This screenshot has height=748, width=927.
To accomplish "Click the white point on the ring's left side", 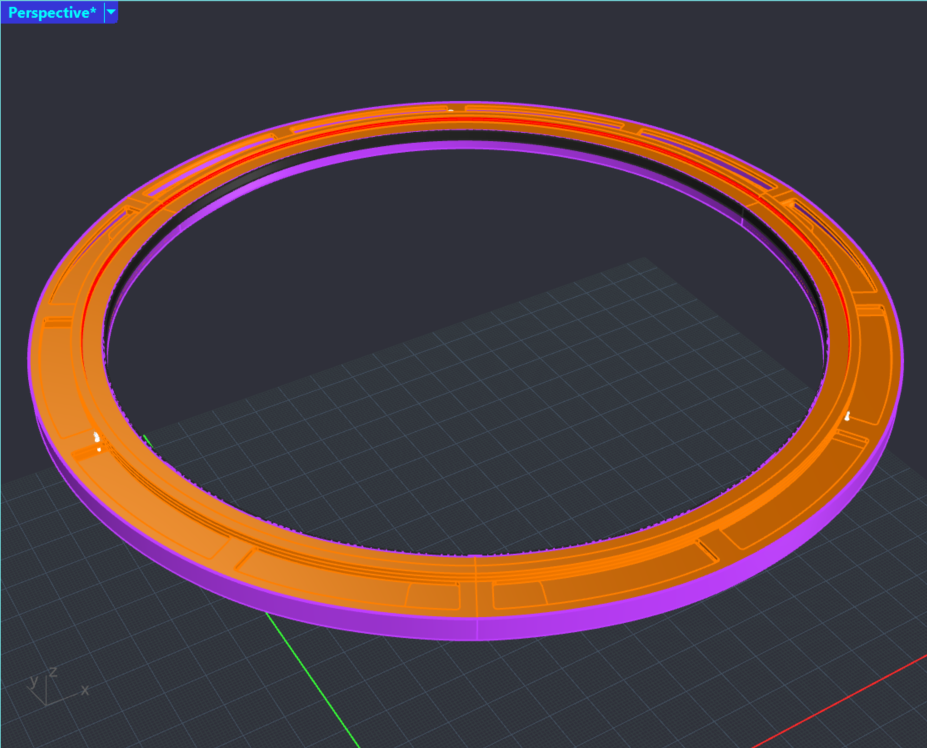I will [x=96, y=437].
